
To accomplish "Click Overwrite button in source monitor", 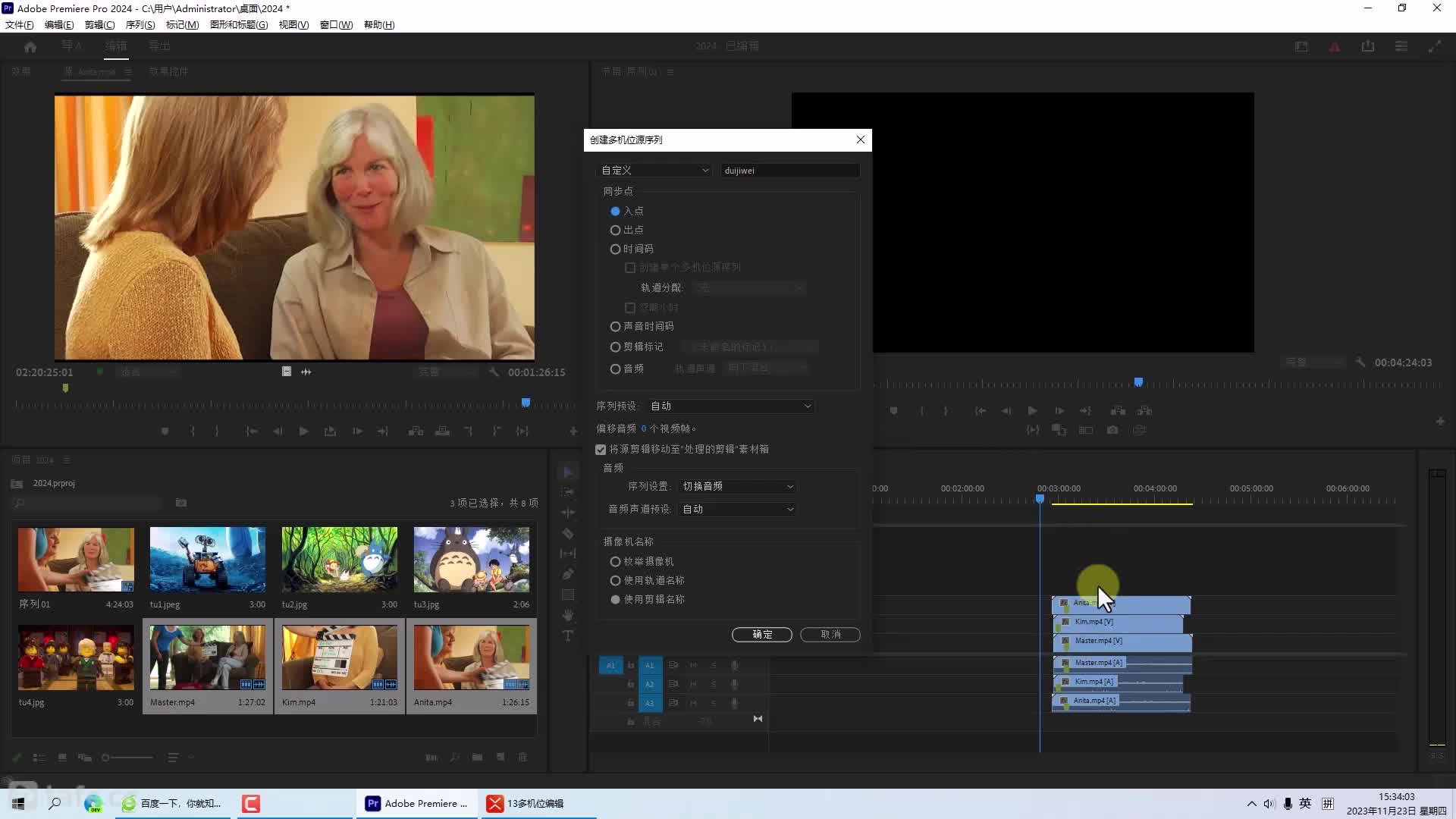I will pyautogui.click(x=442, y=431).
